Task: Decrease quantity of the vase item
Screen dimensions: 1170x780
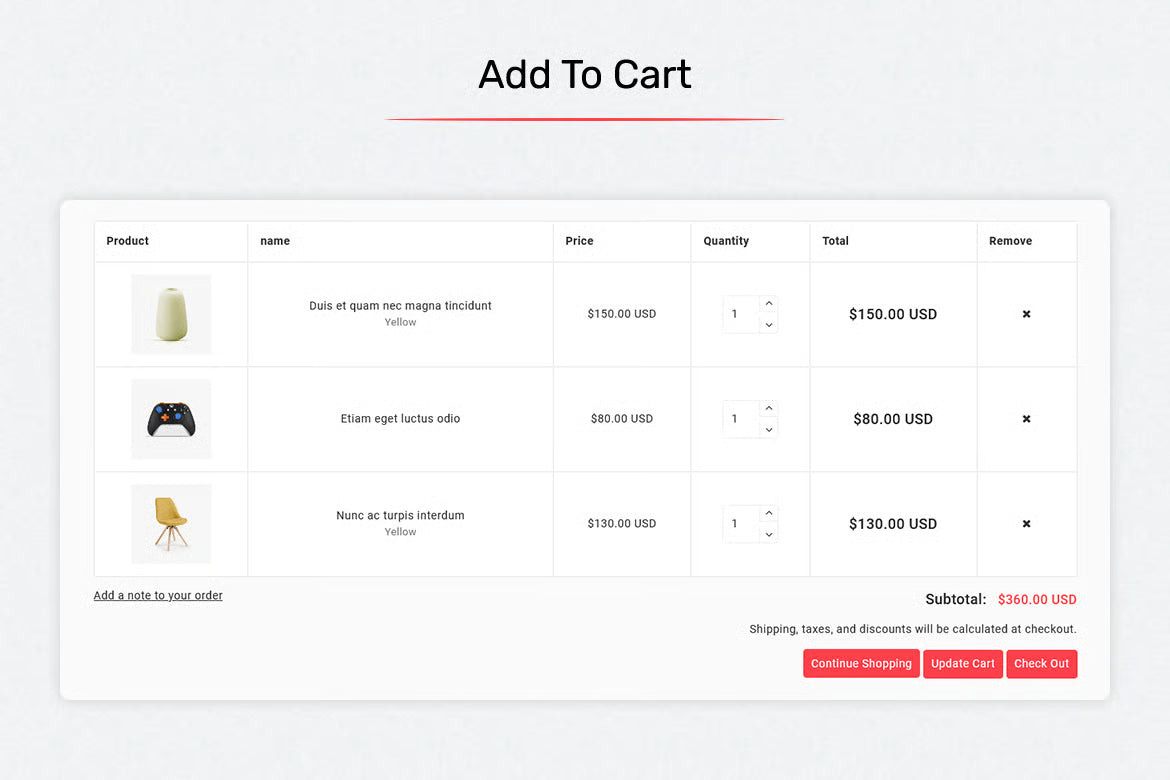Action: click(768, 324)
